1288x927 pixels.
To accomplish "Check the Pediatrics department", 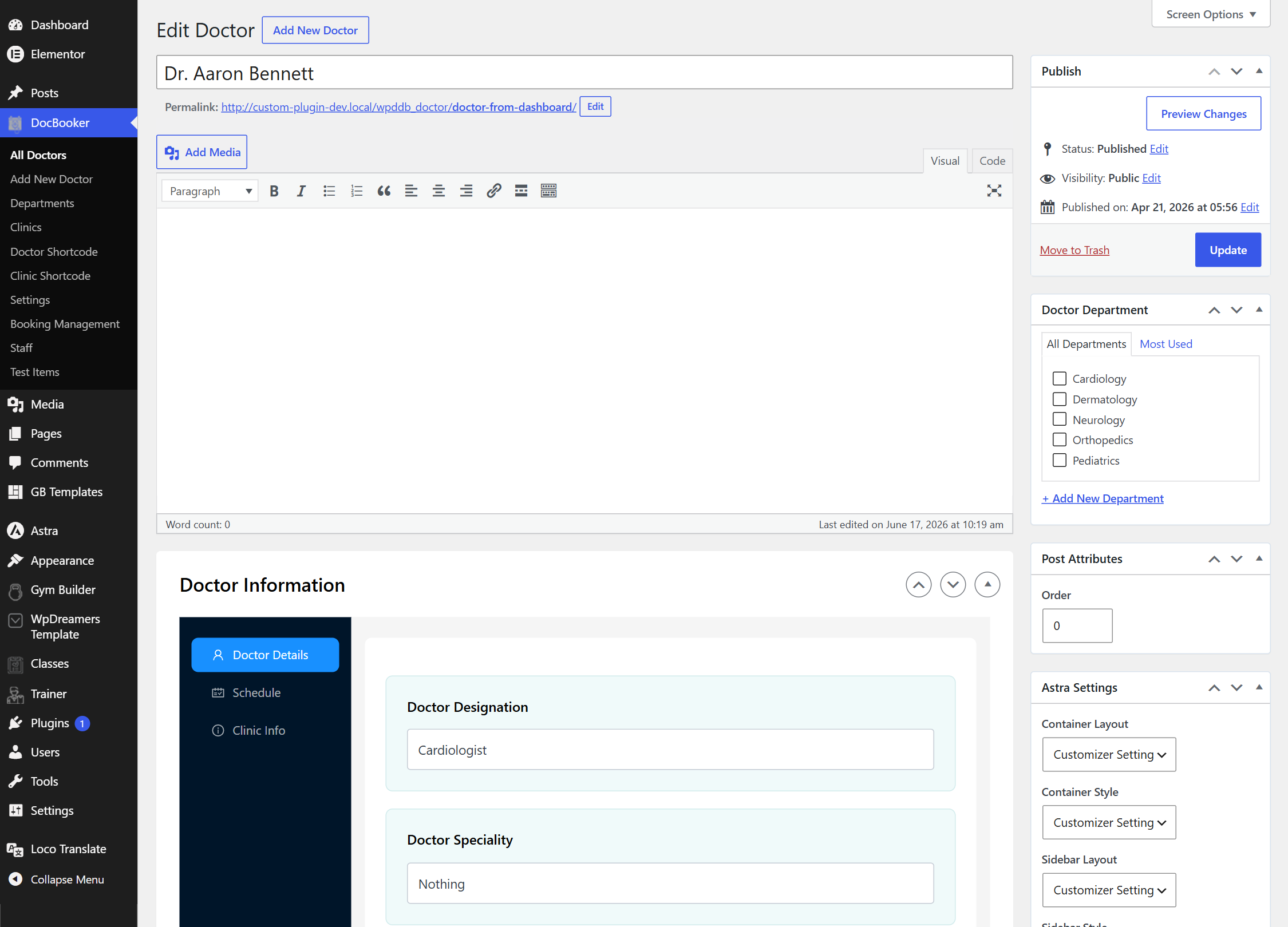I will [x=1060, y=461].
